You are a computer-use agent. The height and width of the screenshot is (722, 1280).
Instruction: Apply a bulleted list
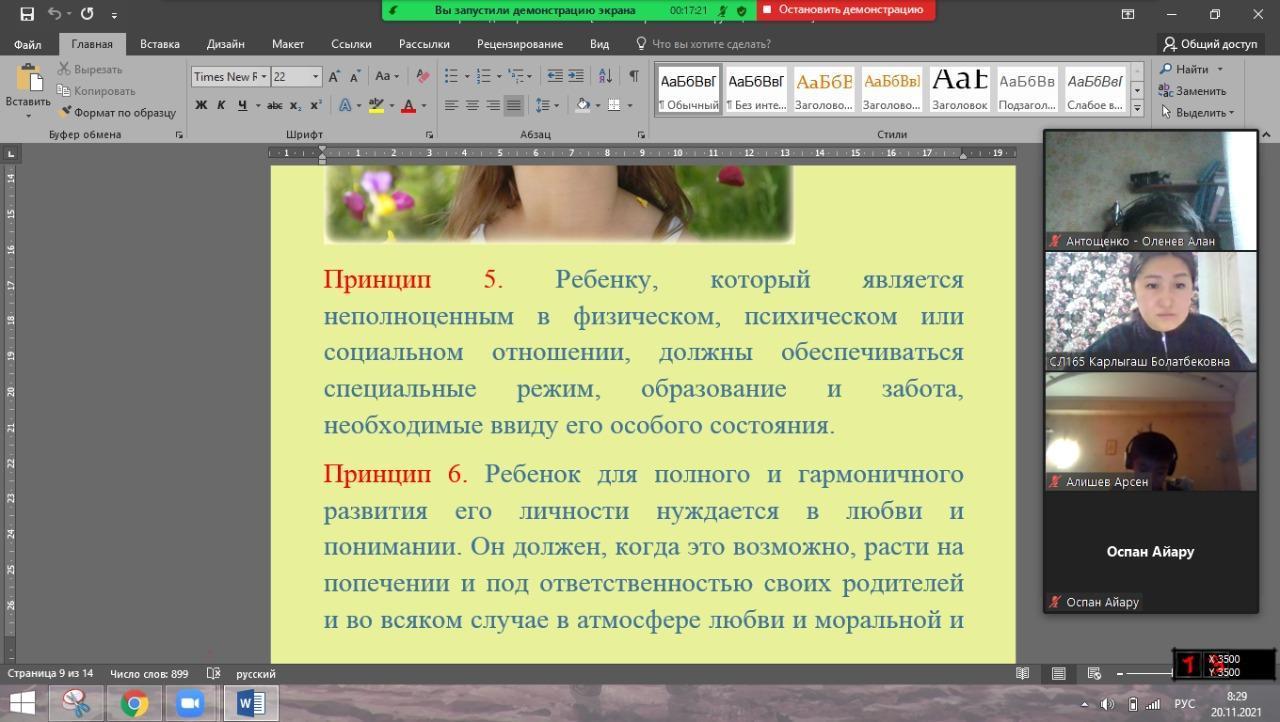[x=451, y=76]
